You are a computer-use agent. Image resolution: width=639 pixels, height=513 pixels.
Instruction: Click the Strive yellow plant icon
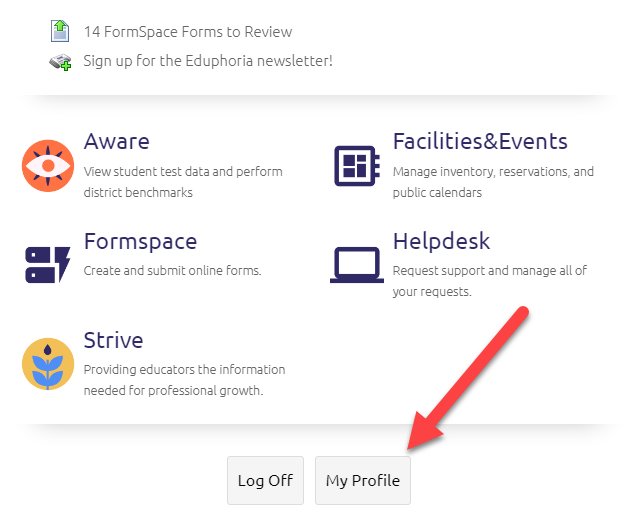click(x=48, y=364)
